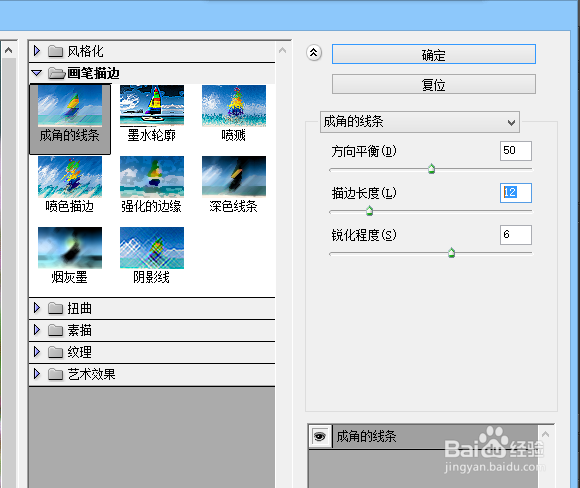580x488 pixels.
Task: Select the 墨水轮廓 filter thumbnail
Action: click(x=152, y=113)
